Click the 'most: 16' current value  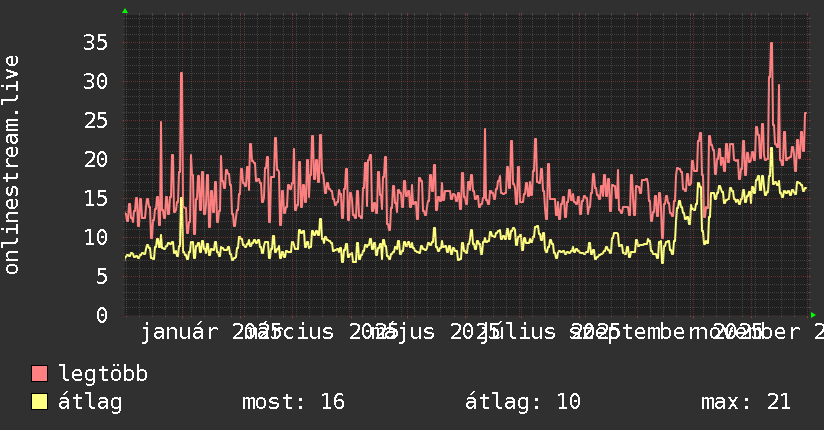tap(293, 402)
